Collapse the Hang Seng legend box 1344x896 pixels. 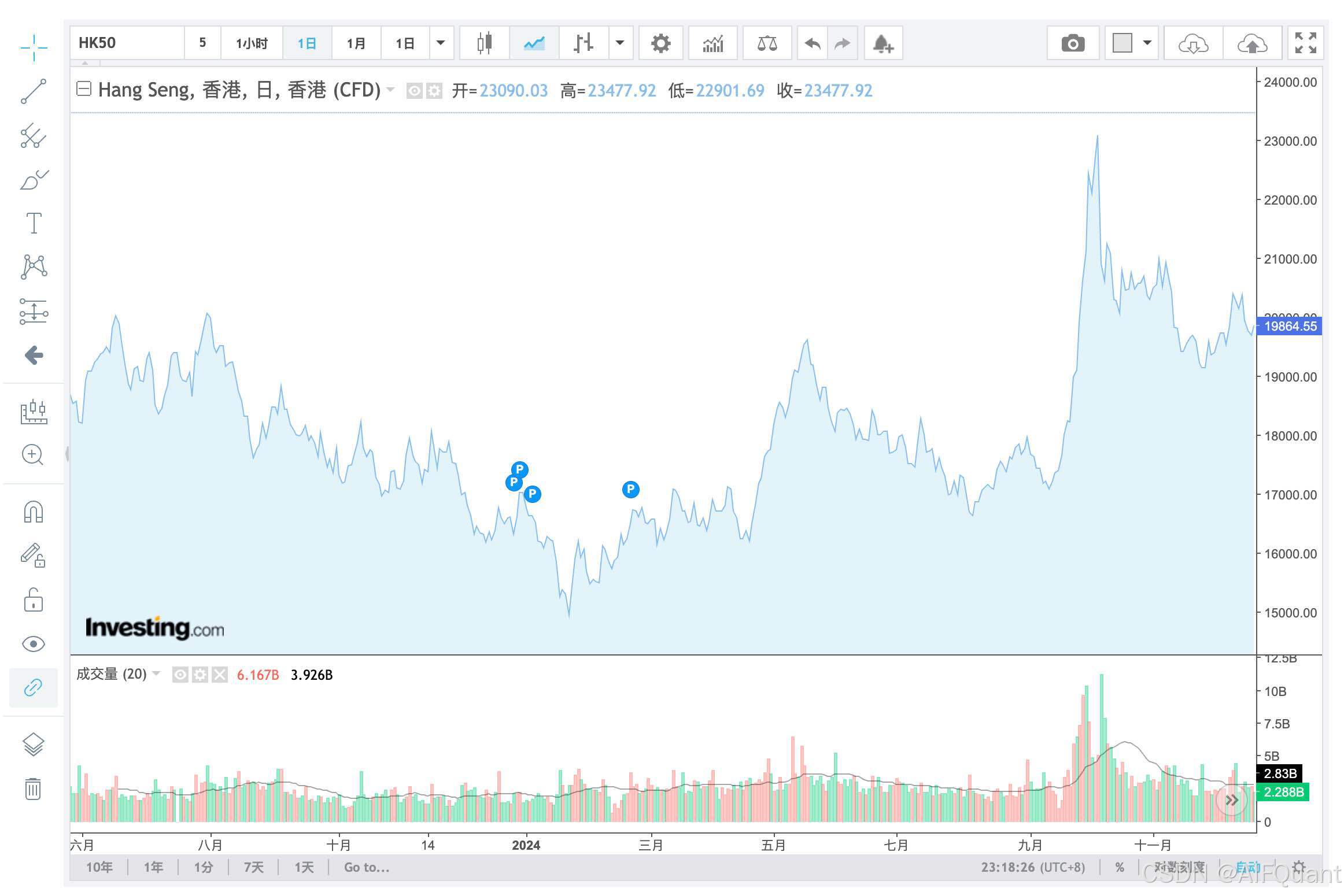click(x=84, y=89)
